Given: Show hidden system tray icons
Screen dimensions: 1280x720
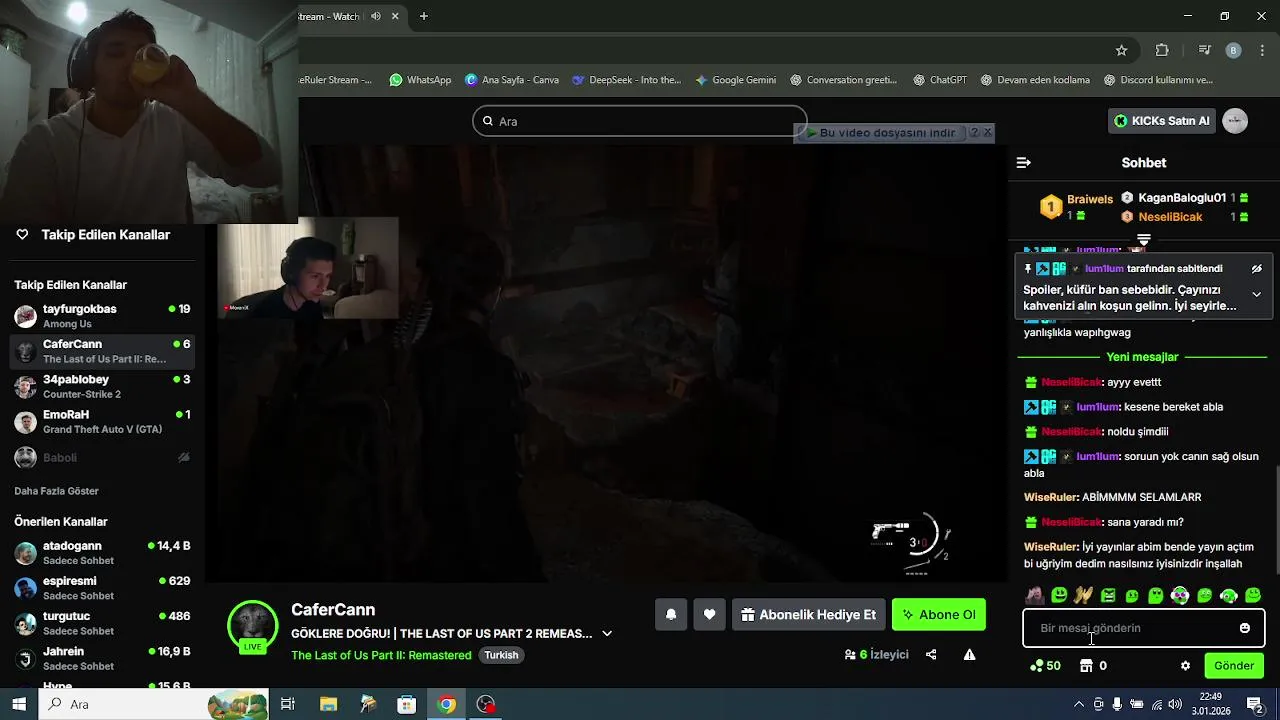Looking at the screenshot, I should [x=1078, y=704].
